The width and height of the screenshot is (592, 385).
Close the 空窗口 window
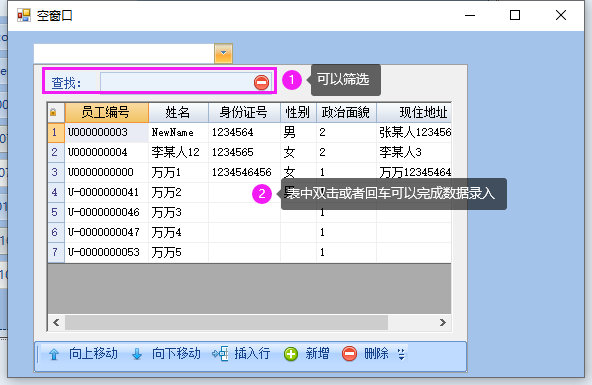561,15
